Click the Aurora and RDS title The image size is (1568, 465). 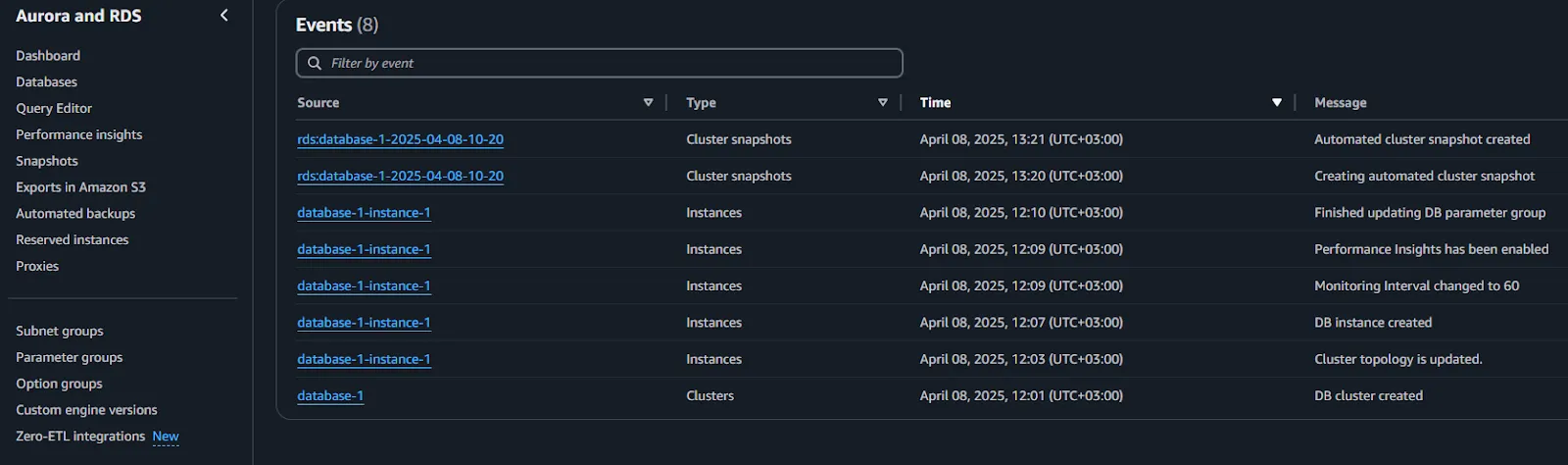[78, 16]
